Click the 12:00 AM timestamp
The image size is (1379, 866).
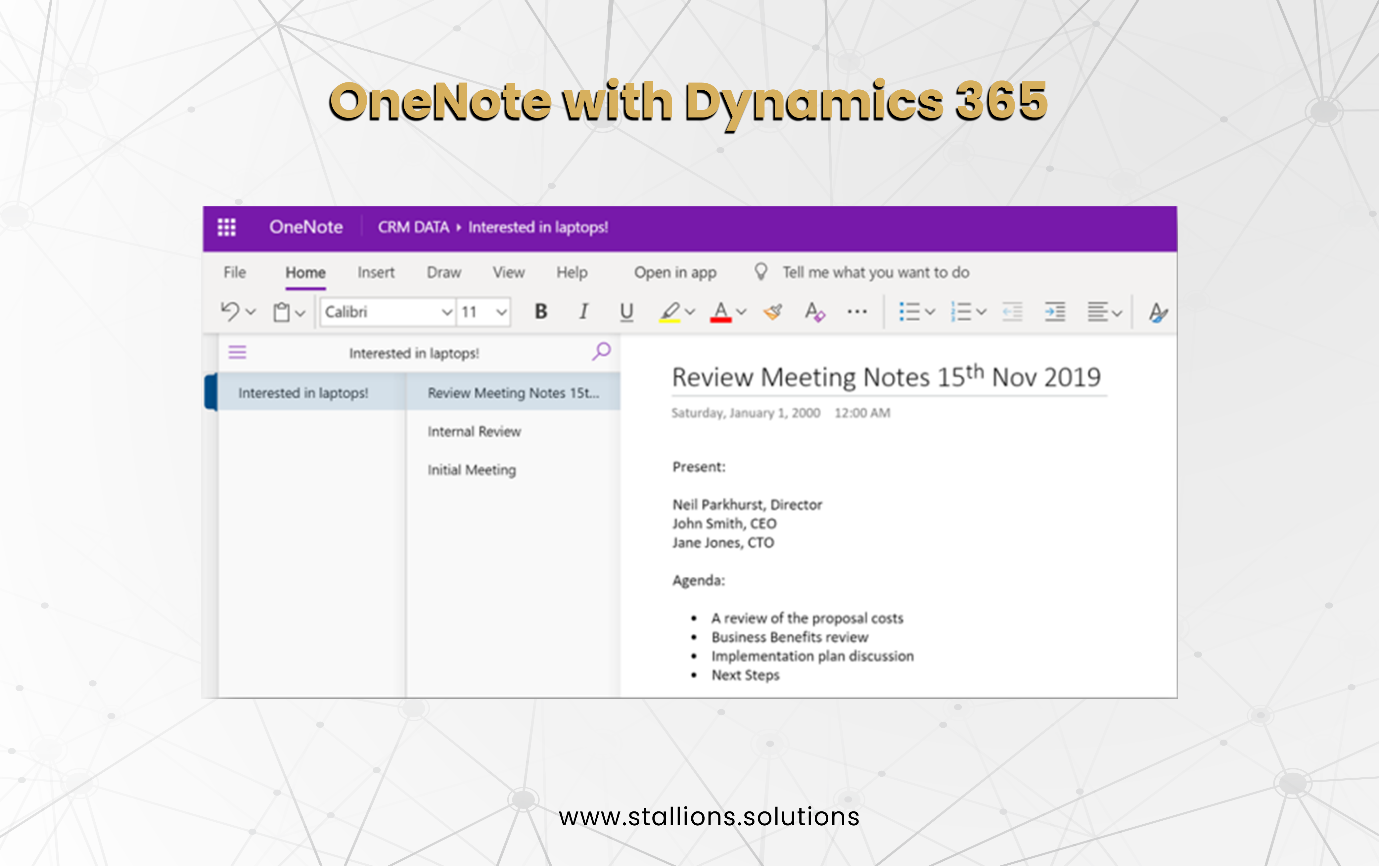pyautogui.click(x=862, y=412)
